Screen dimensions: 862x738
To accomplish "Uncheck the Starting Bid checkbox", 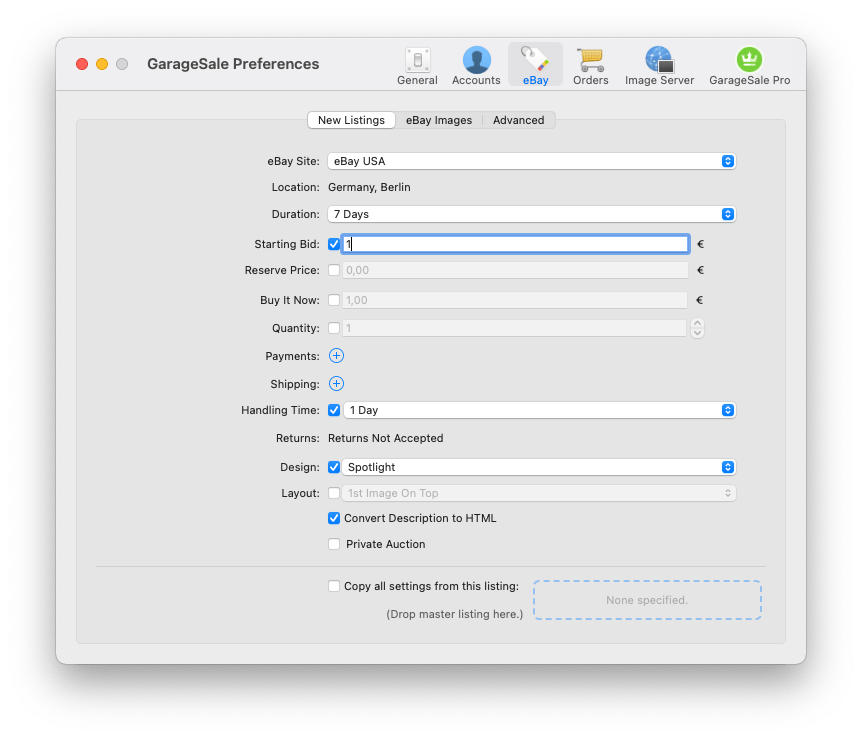I will pos(334,244).
